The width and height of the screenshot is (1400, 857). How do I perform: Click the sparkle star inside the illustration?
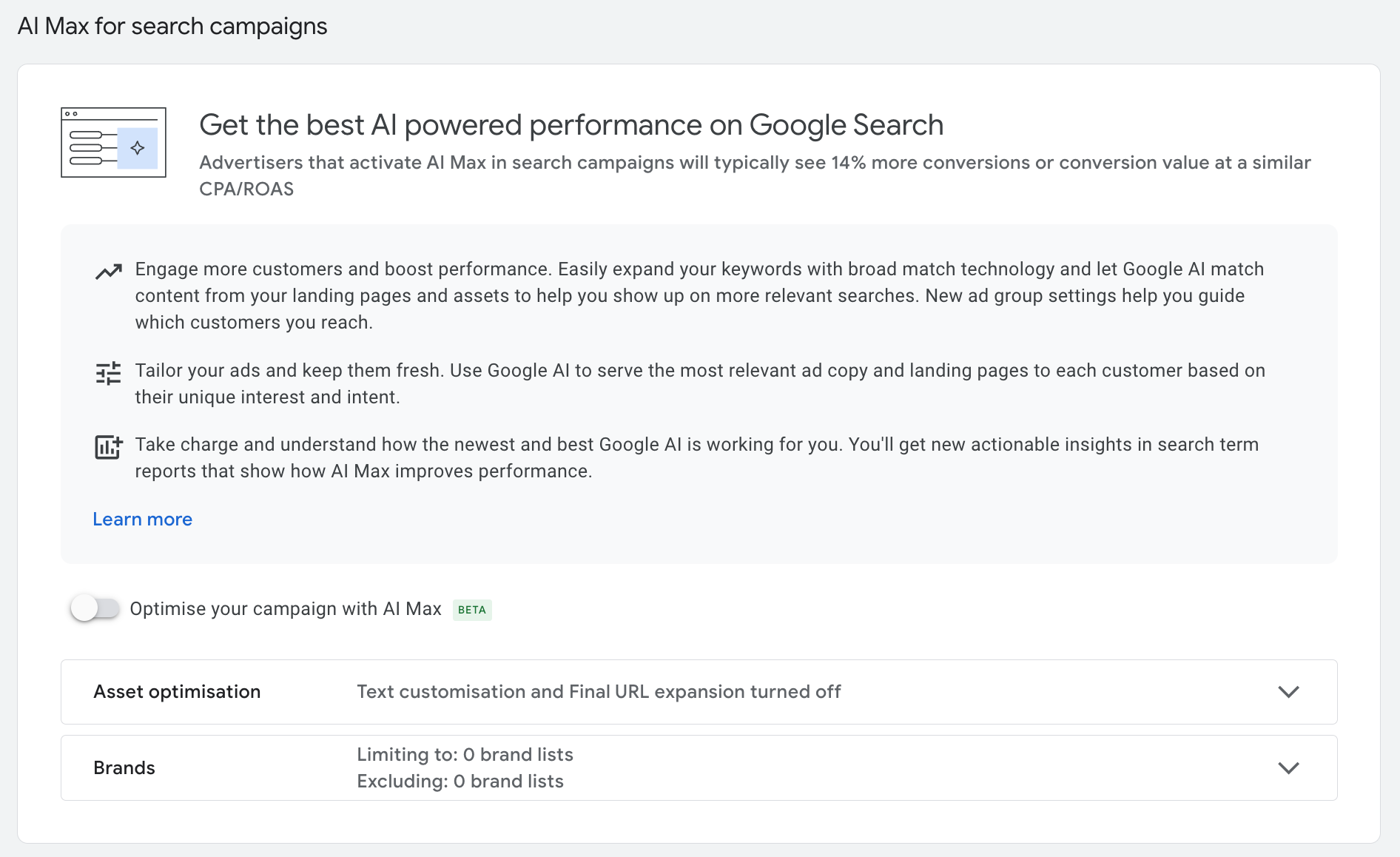pyautogui.click(x=138, y=148)
